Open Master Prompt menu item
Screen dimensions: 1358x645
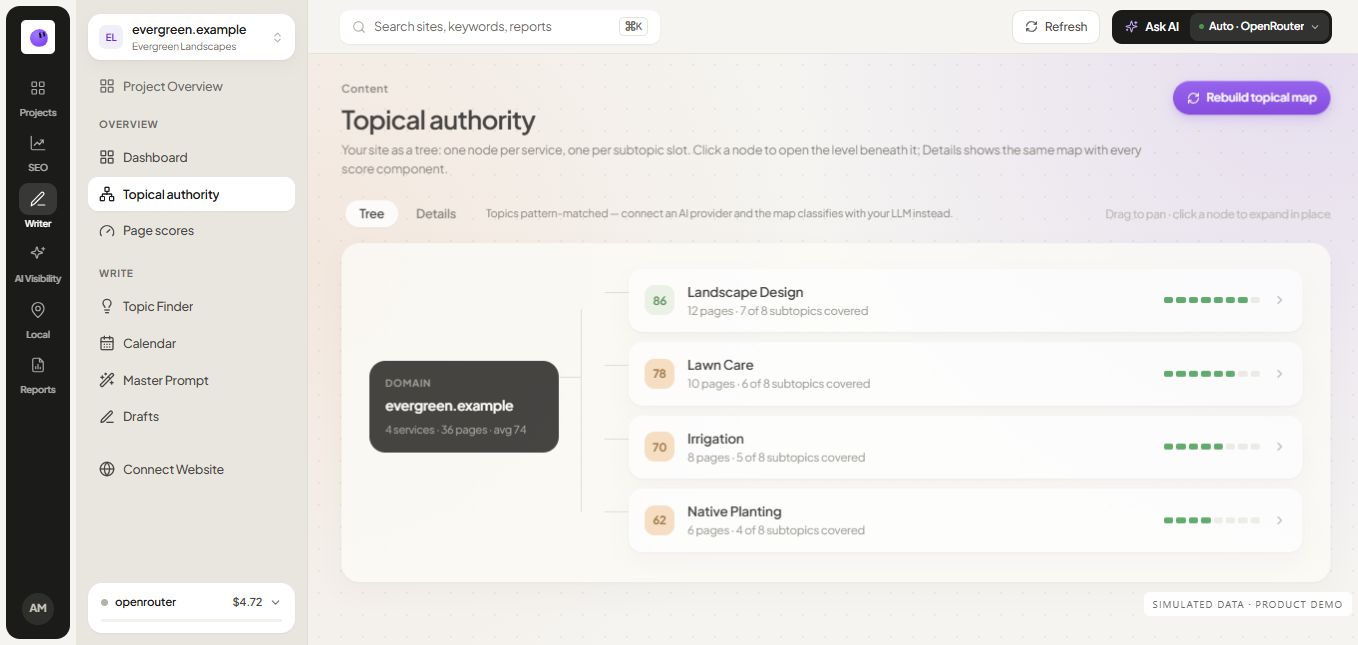click(x=191, y=380)
